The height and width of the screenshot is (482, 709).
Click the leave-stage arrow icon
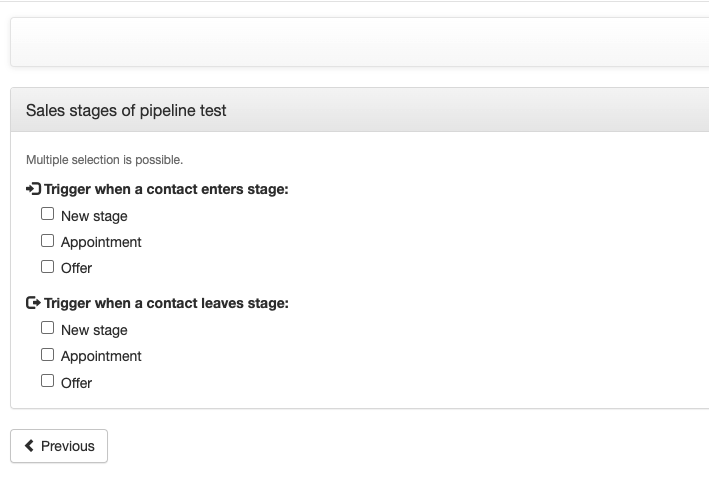33,303
